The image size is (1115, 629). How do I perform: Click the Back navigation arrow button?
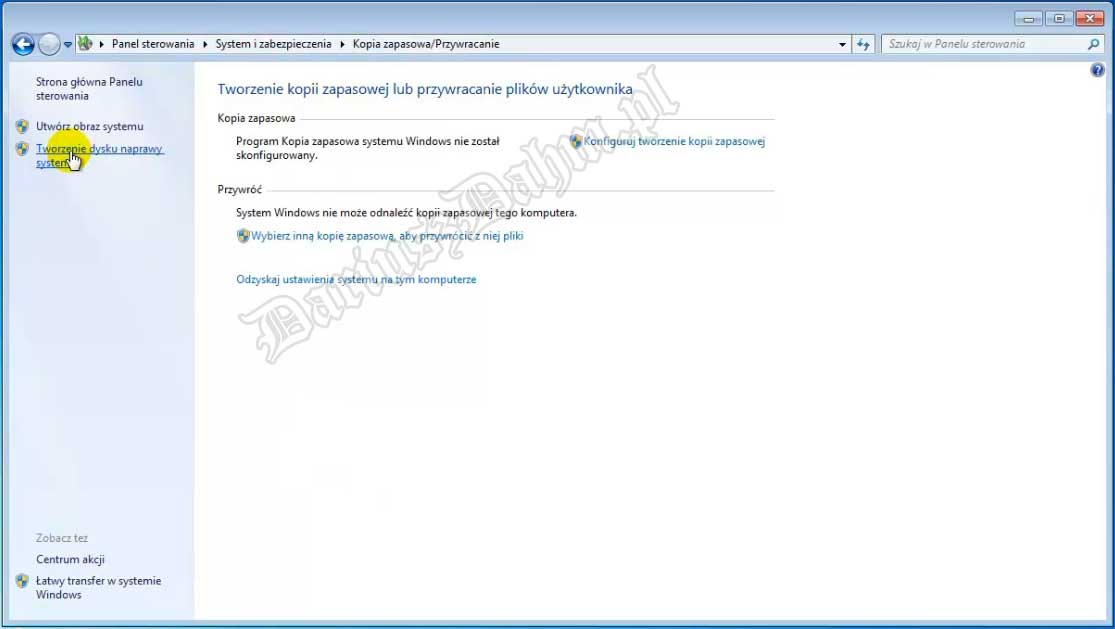pyautogui.click(x=23, y=44)
